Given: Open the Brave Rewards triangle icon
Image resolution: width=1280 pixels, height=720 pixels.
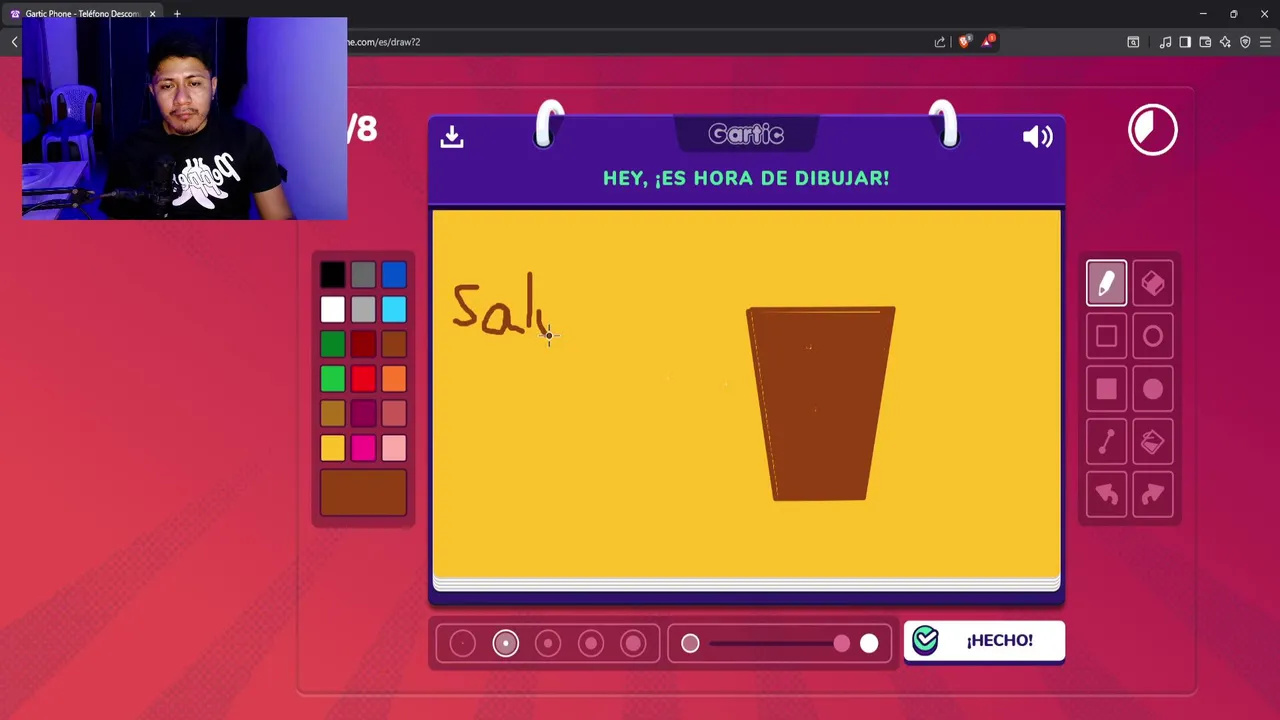Looking at the screenshot, I should [988, 41].
